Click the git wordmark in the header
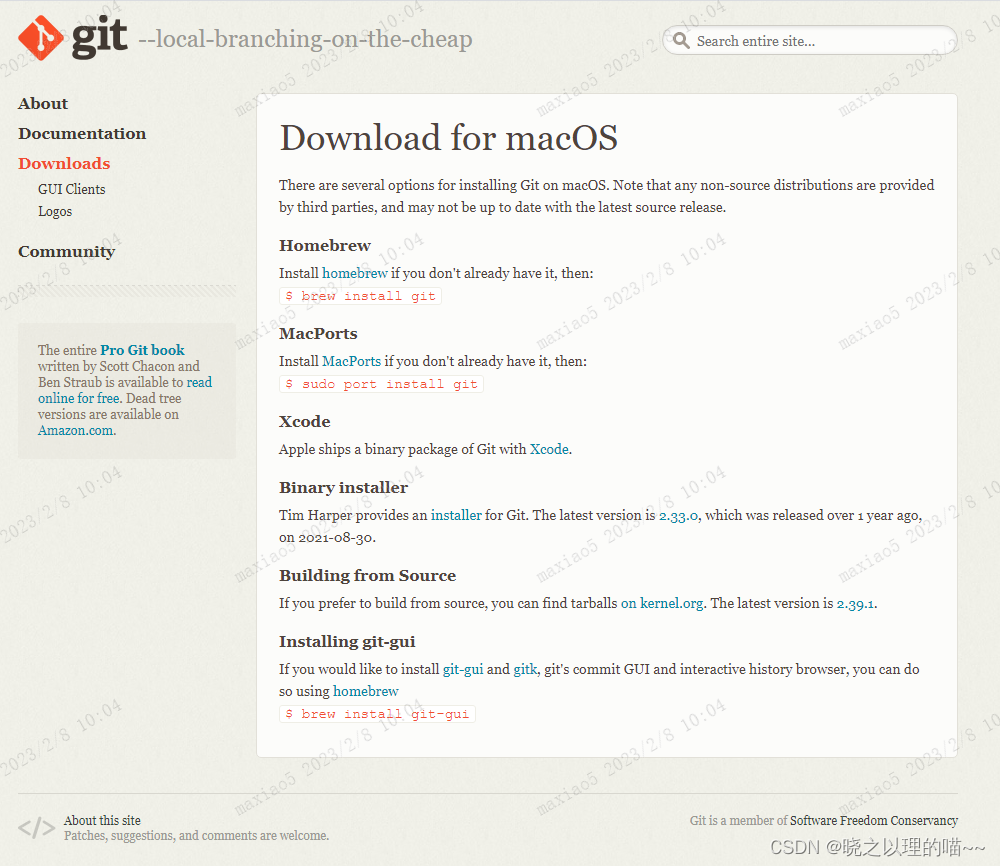Viewport: 1000px width, 866px height. 99,38
